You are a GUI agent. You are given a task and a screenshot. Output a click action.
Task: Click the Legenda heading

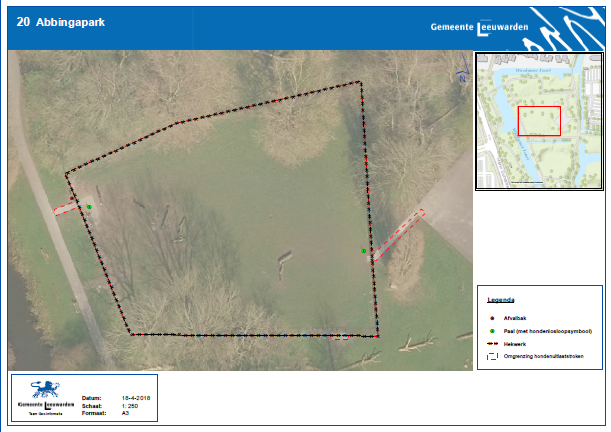[x=501, y=300]
